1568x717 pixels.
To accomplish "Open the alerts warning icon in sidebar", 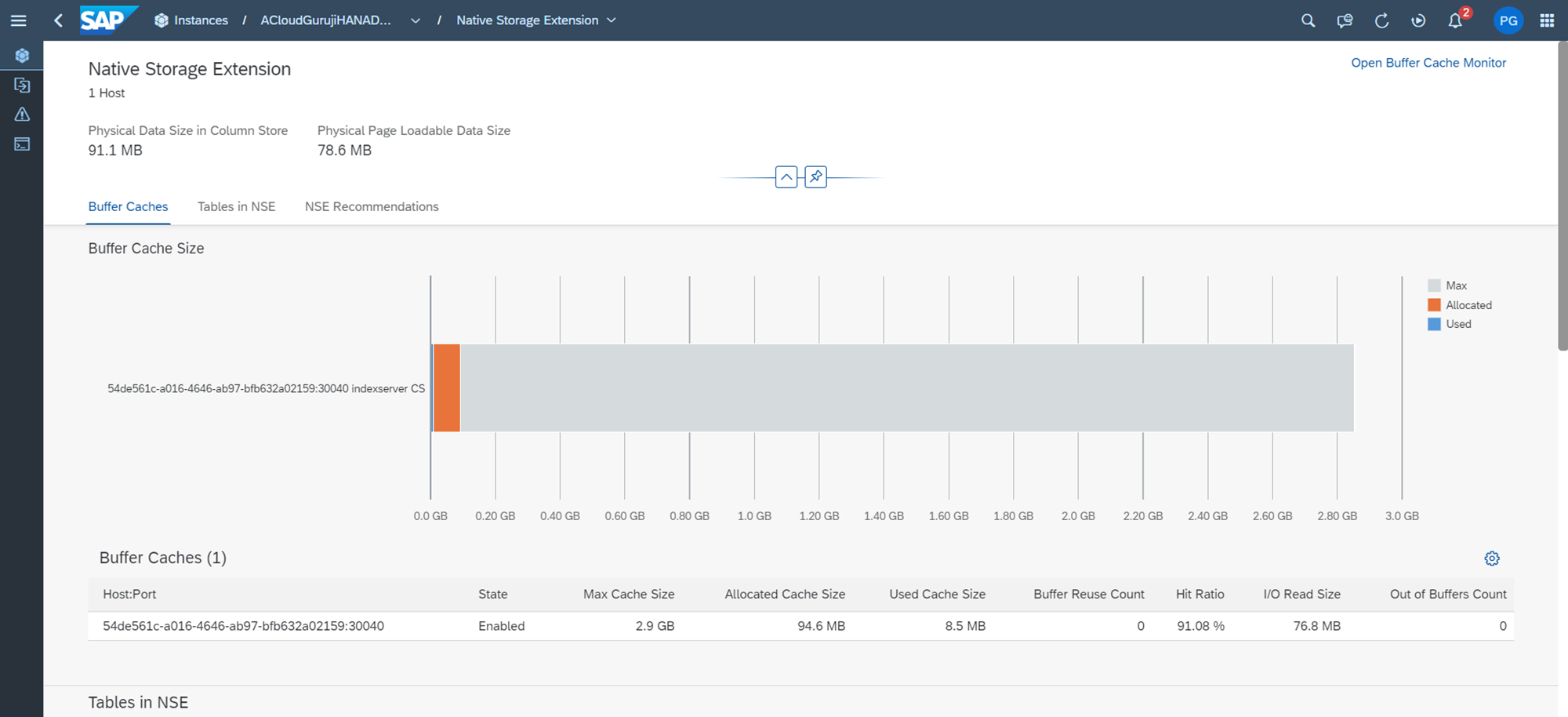I will 22,115.
